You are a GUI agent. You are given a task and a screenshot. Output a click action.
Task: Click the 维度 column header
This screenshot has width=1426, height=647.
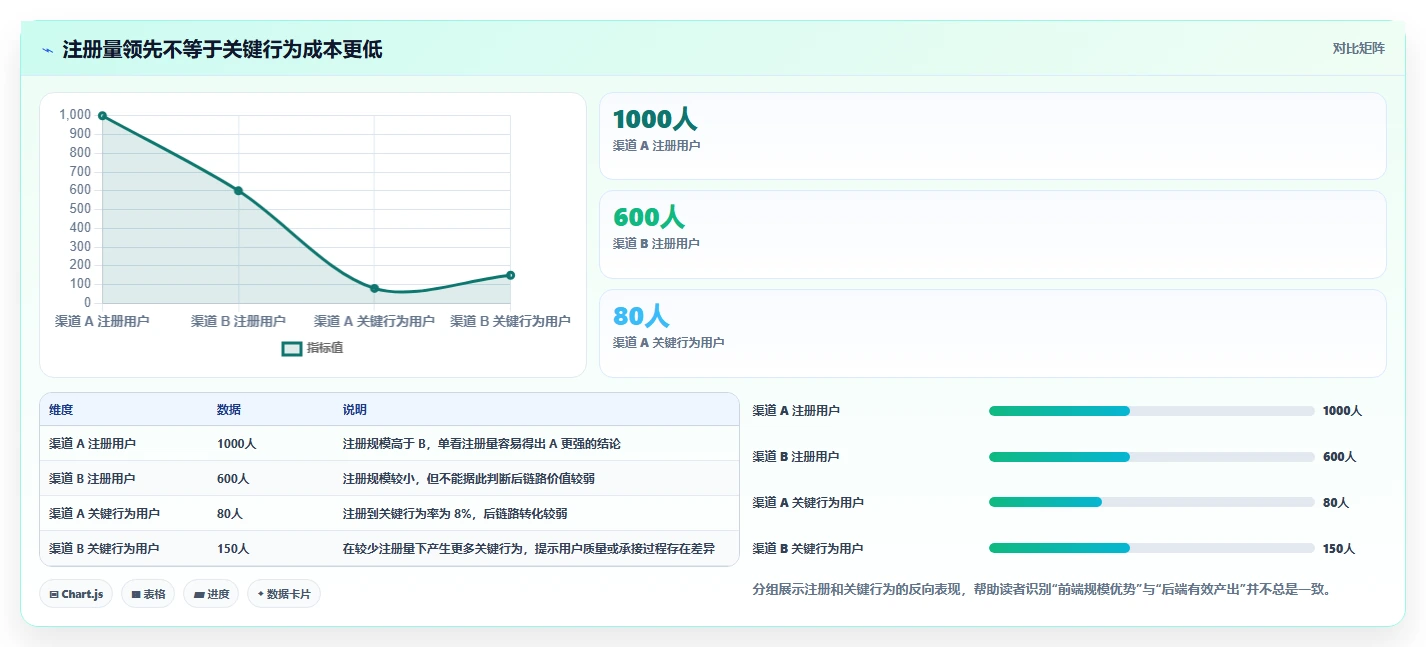pyautogui.click(x=61, y=410)
